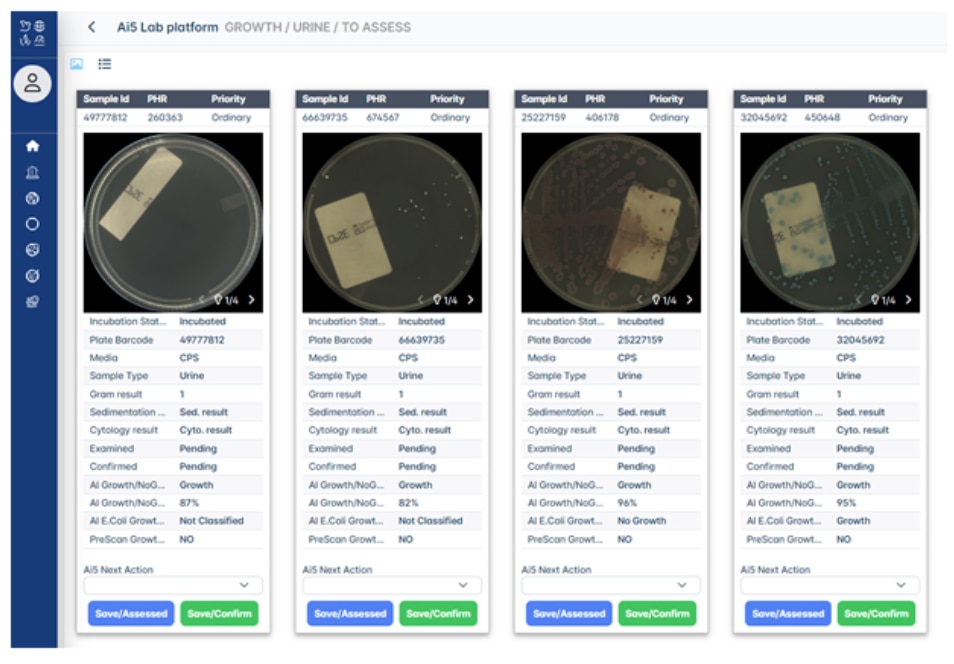The image size is (954, 664).
Task: Select the 82% AI growth value
Action: 408,503
